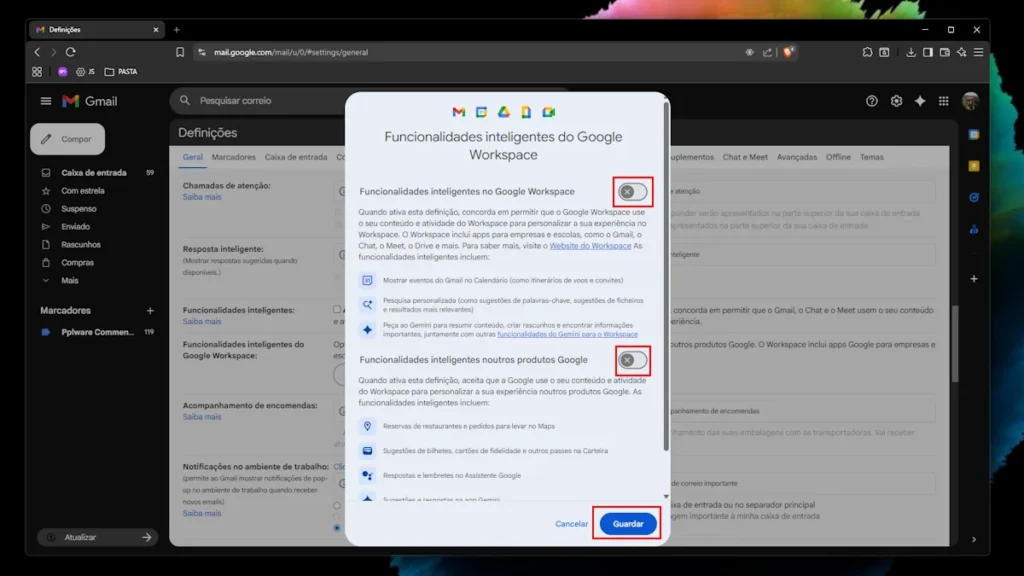Viewport: 1024px width, 576px height.
Task: Open the browser downloads icon
Action: tap(910, 52)
